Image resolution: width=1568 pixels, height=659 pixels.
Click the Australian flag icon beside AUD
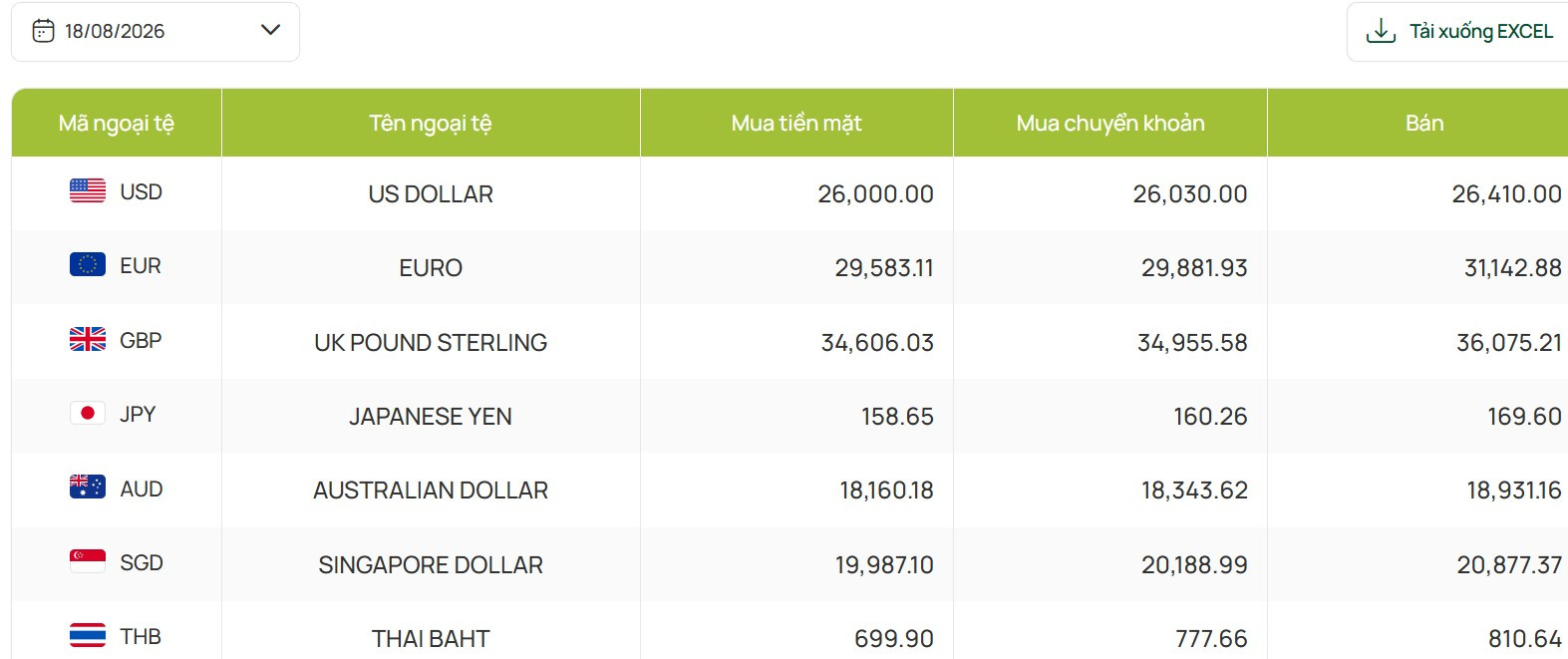pos(88,487)
